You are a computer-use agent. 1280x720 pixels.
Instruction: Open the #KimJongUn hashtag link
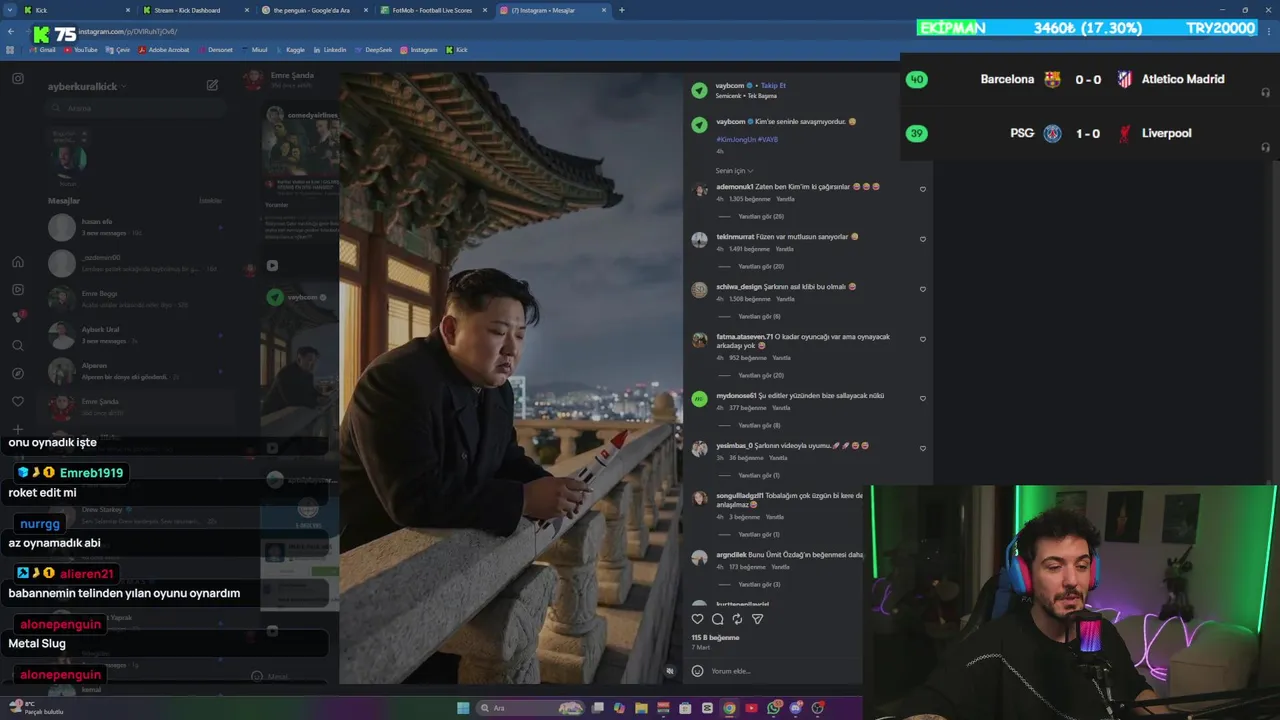click(735, 140)
